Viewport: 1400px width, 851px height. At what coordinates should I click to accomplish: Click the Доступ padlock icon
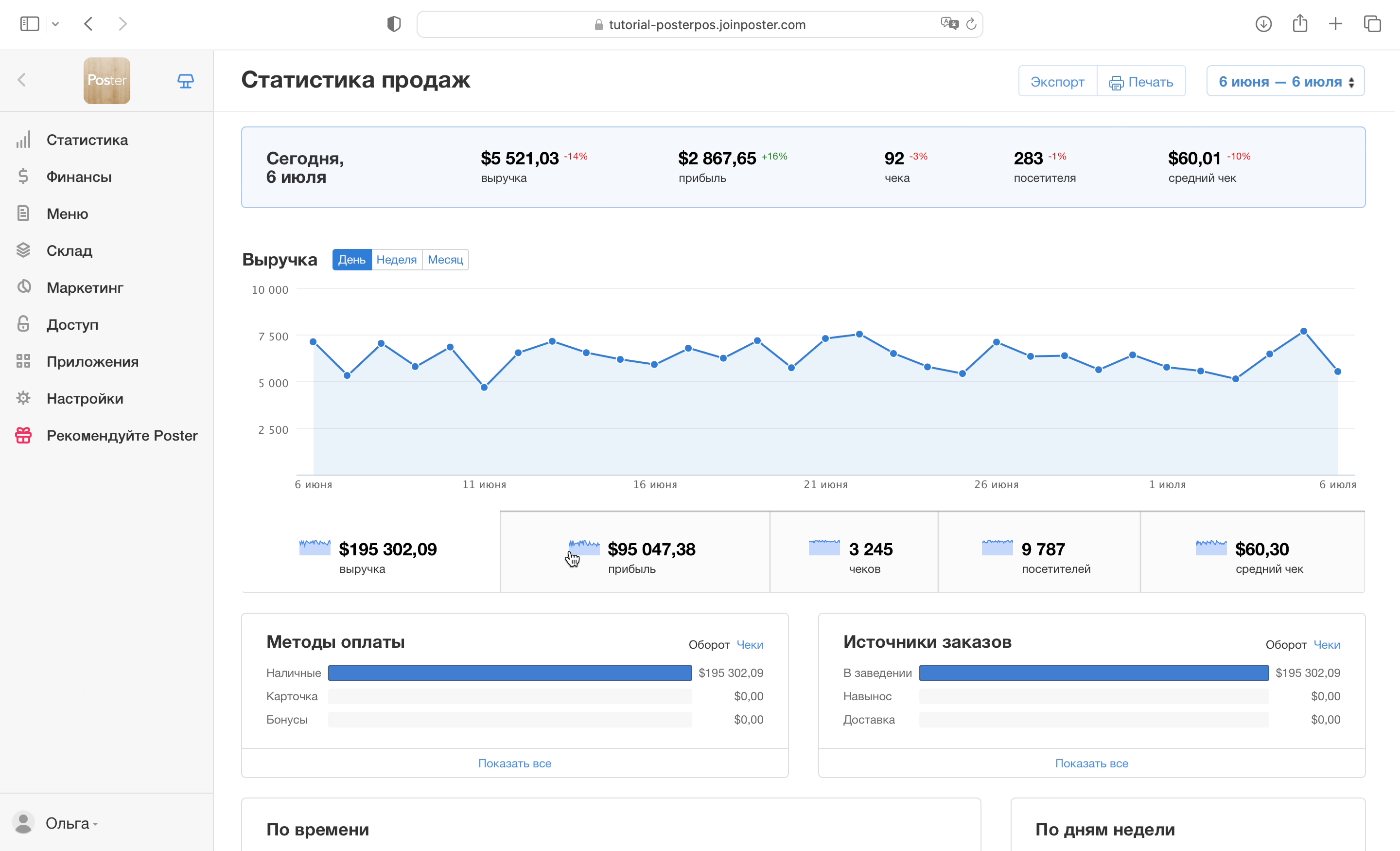coord(23,324)
